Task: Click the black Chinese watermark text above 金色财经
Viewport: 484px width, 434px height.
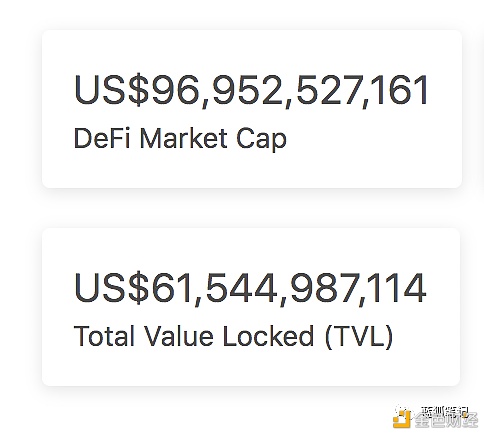Action: (444, 412)
